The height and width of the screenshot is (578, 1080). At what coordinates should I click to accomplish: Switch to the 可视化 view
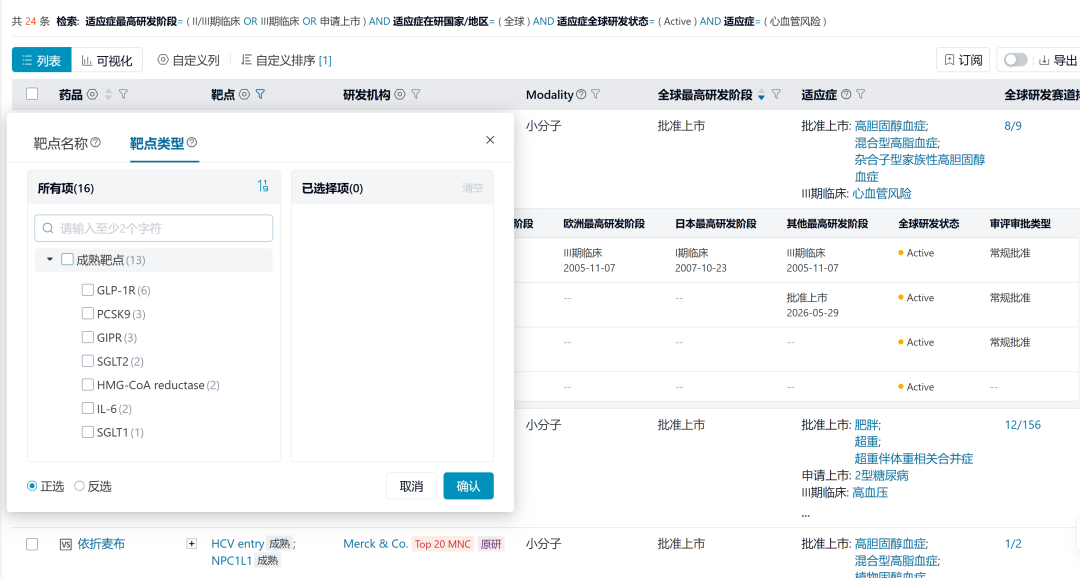[x=107, y=60]
